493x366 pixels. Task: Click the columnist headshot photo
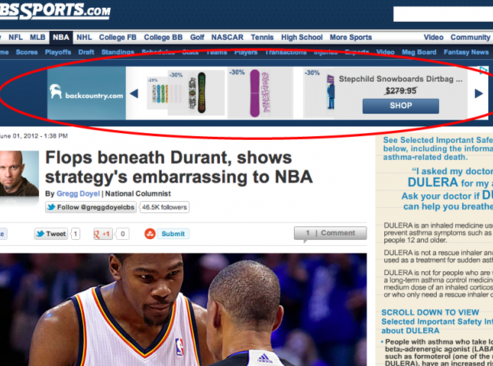[19, 174]
